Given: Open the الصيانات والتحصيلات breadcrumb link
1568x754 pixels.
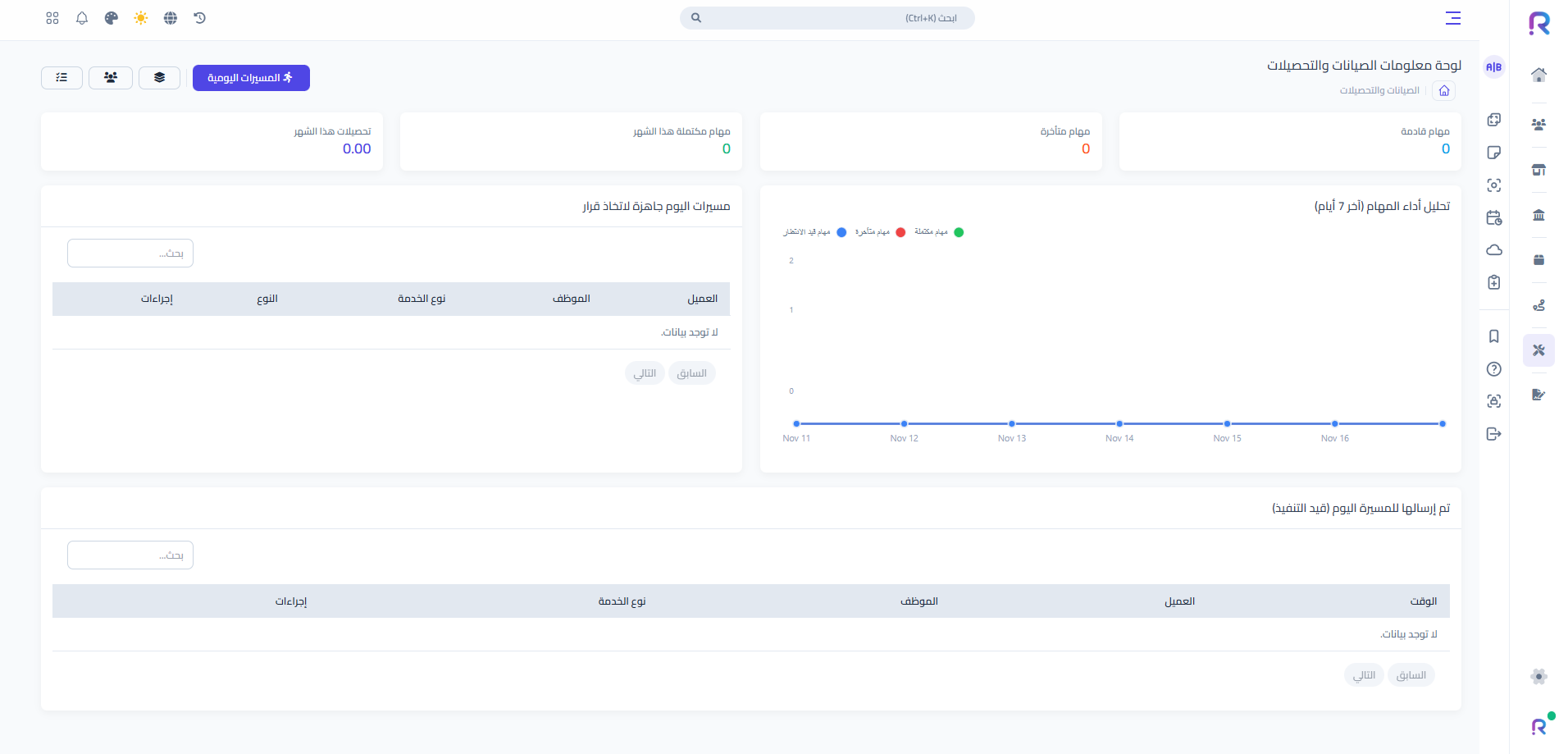Looking at the screenshot, I should click(x=1380, y=90).
